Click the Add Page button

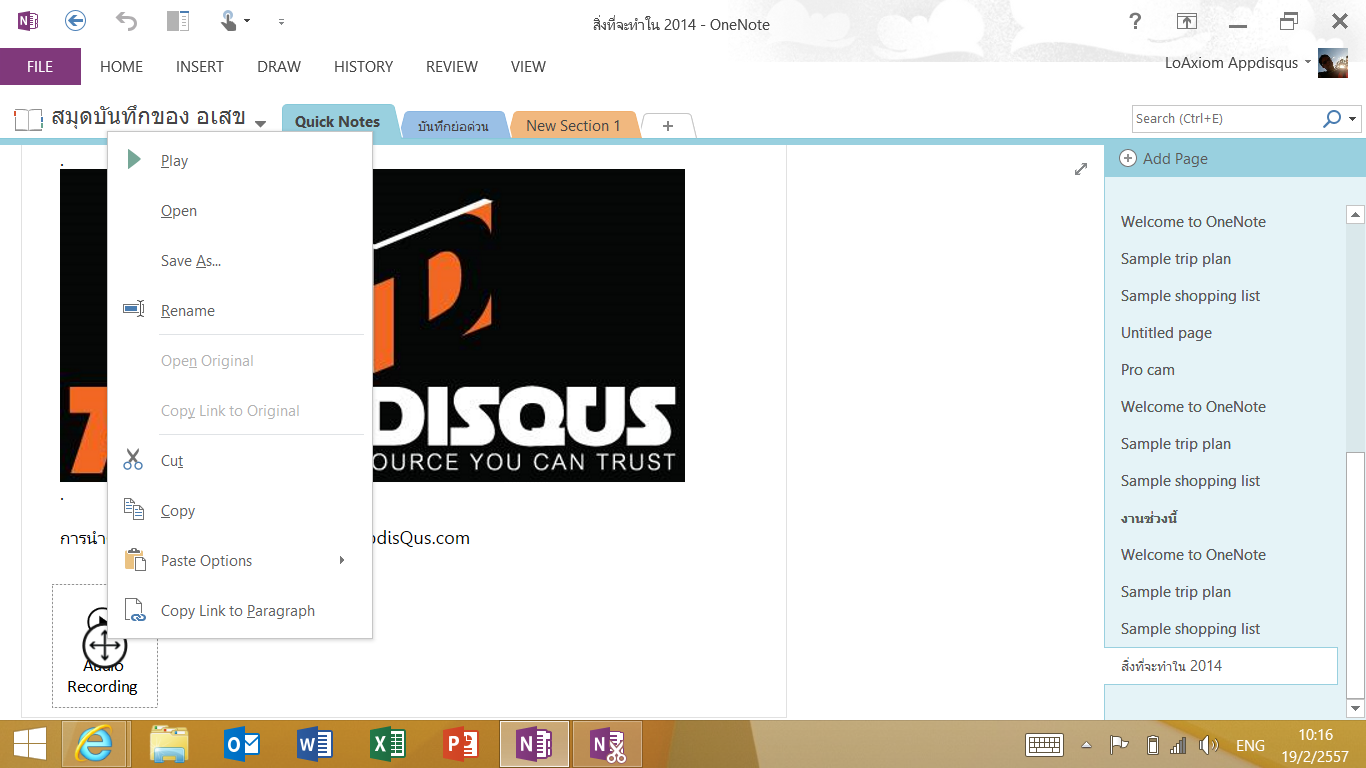point(1164,158)
